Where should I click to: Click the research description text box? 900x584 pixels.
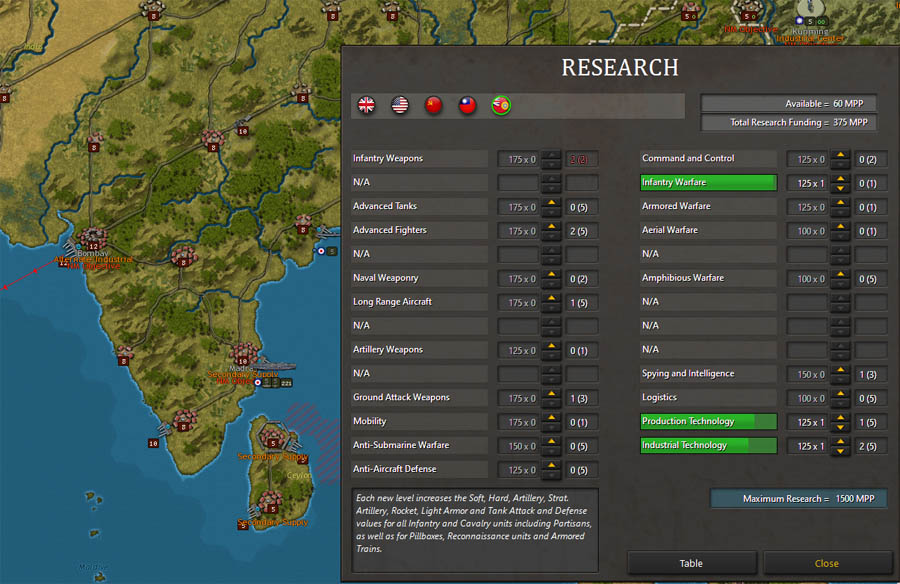tap(475, 530)
